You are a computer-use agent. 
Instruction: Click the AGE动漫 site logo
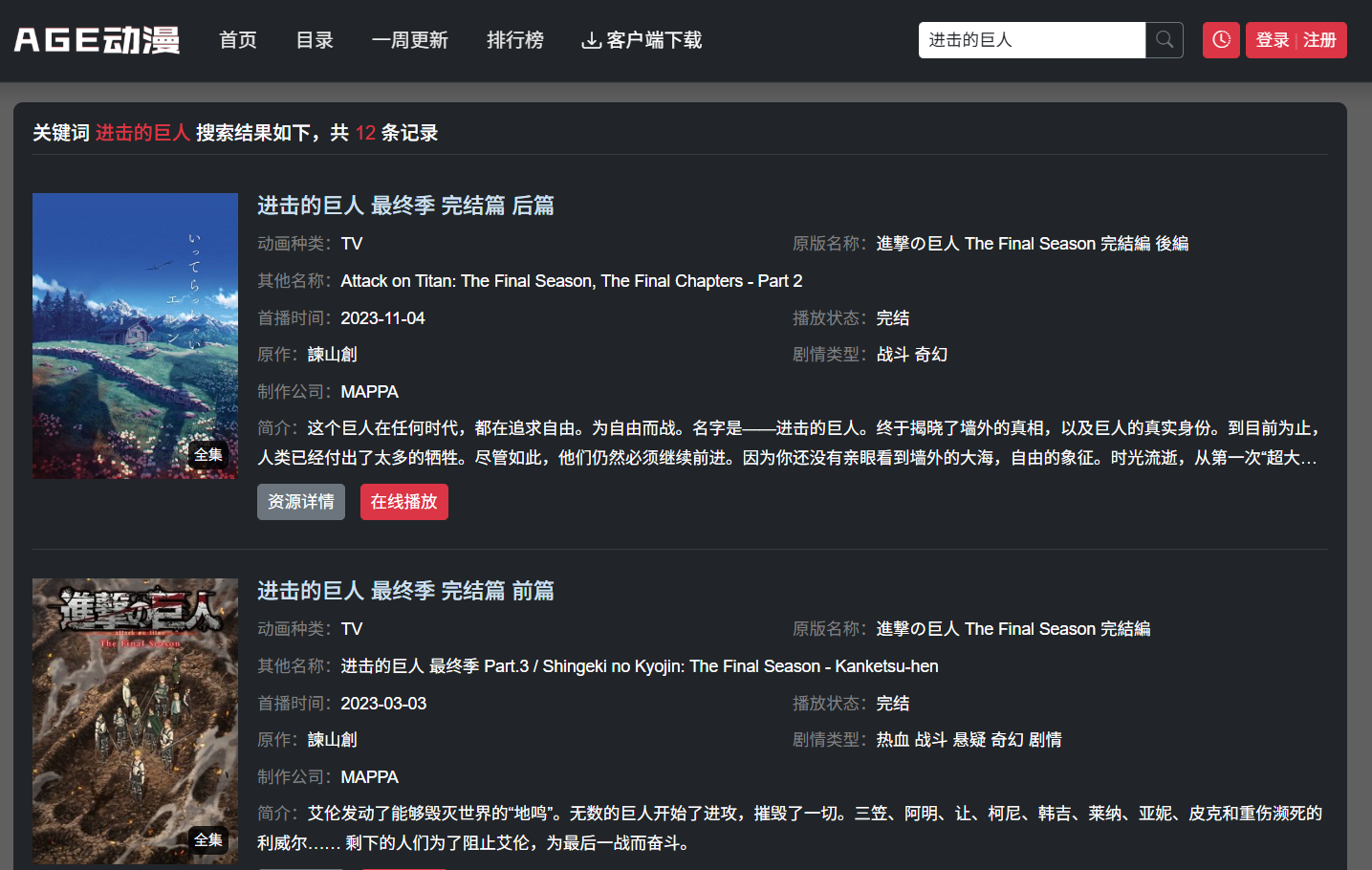tap(97, 40)
